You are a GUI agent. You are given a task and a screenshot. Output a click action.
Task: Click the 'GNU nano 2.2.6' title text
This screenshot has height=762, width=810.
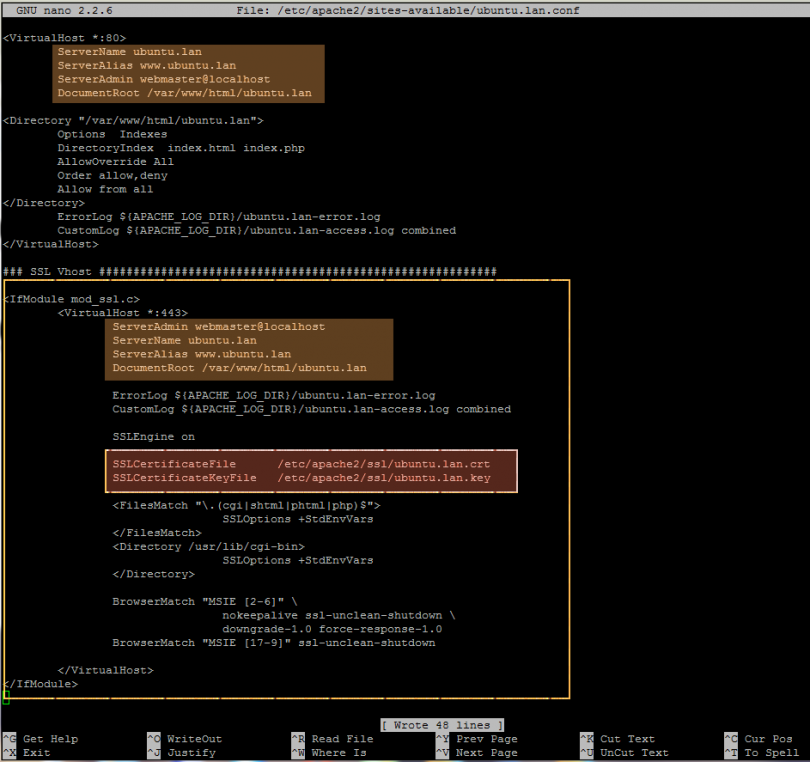coord(64,10)
